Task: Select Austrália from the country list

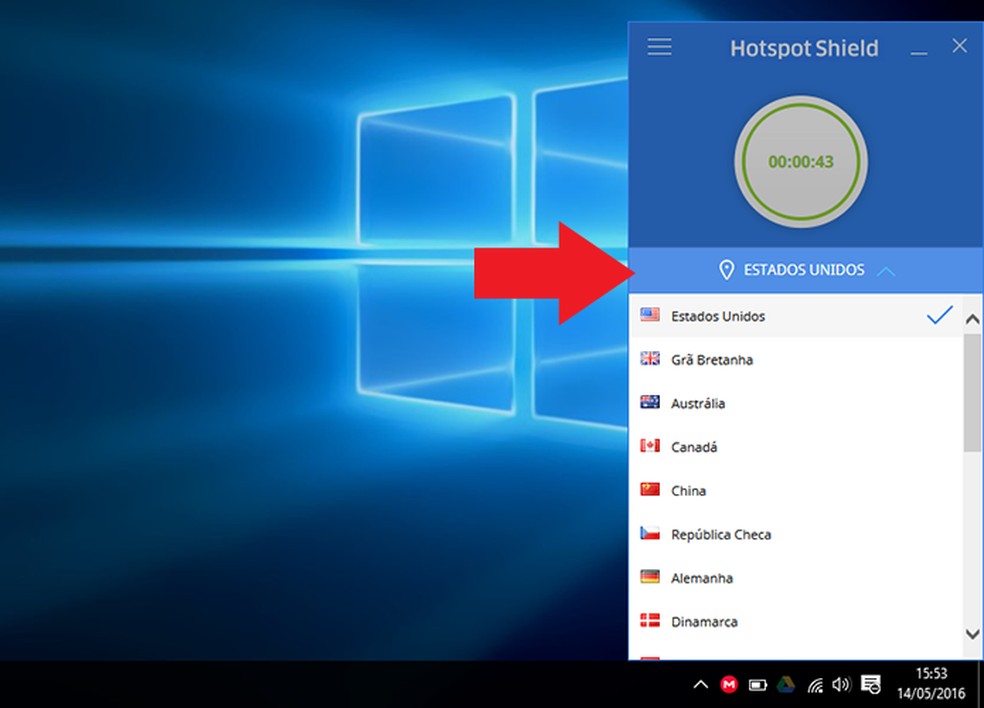Action: [698, 404]
